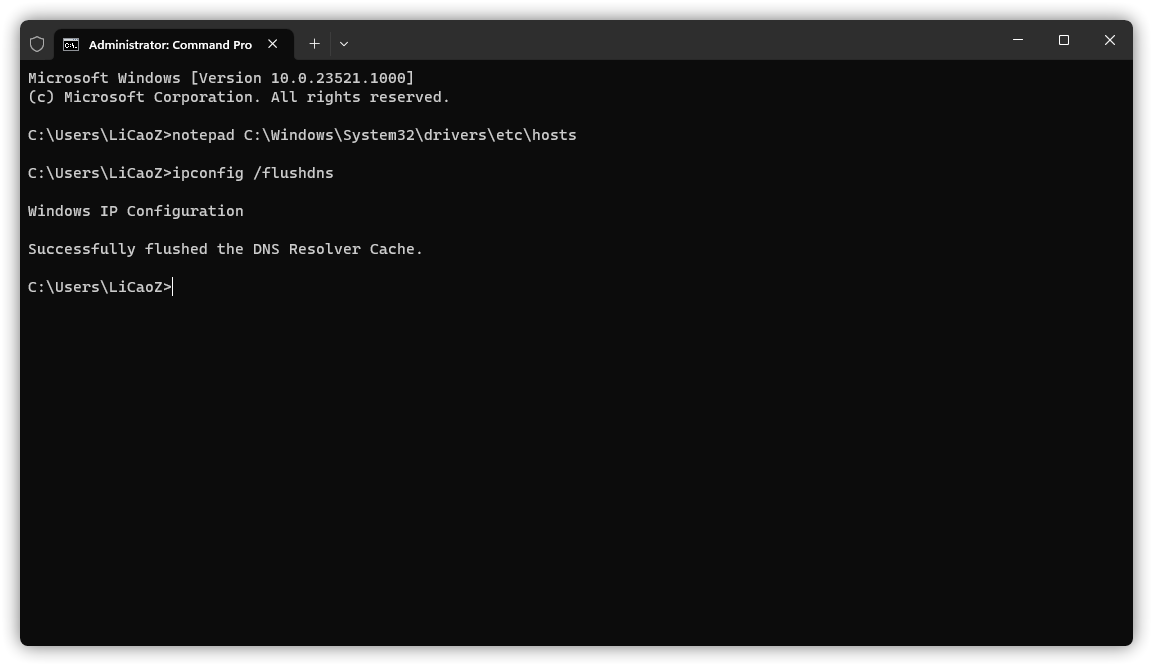The width and height of the screenshot is (1153, 666).
Task: Expand the new tab profile dropdown chevron
Action: coord(343,44)
